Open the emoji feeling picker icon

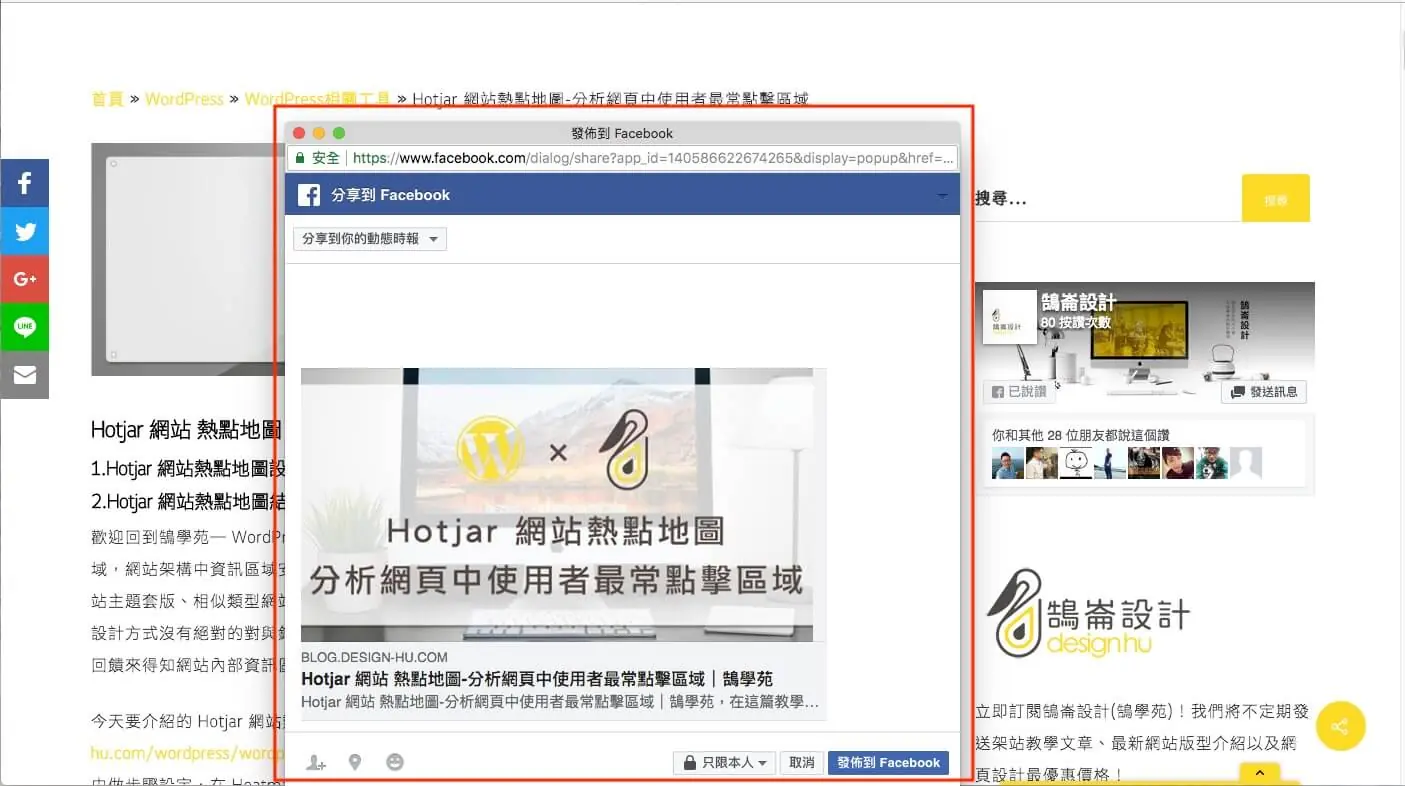395,763
